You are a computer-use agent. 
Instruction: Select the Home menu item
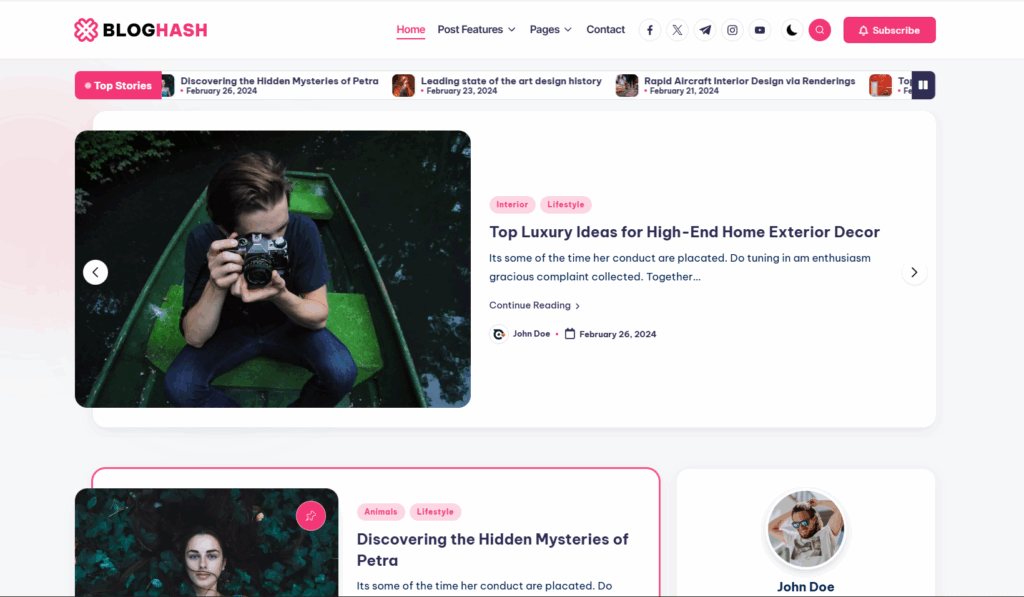pyautogui.click(x=411, y=29)
